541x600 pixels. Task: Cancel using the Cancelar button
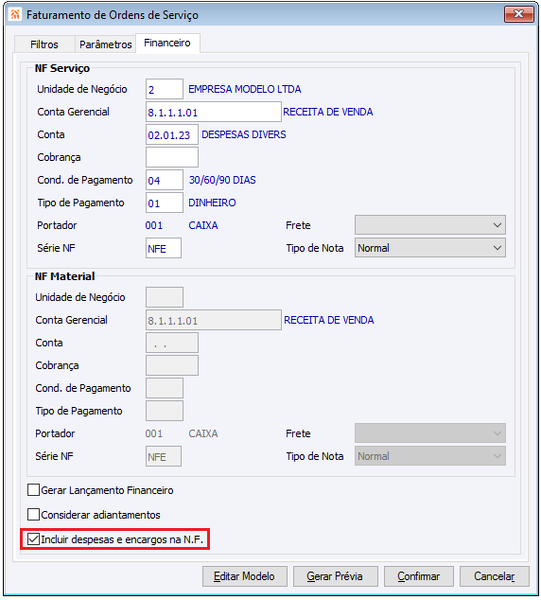click(x=494, y=576)
